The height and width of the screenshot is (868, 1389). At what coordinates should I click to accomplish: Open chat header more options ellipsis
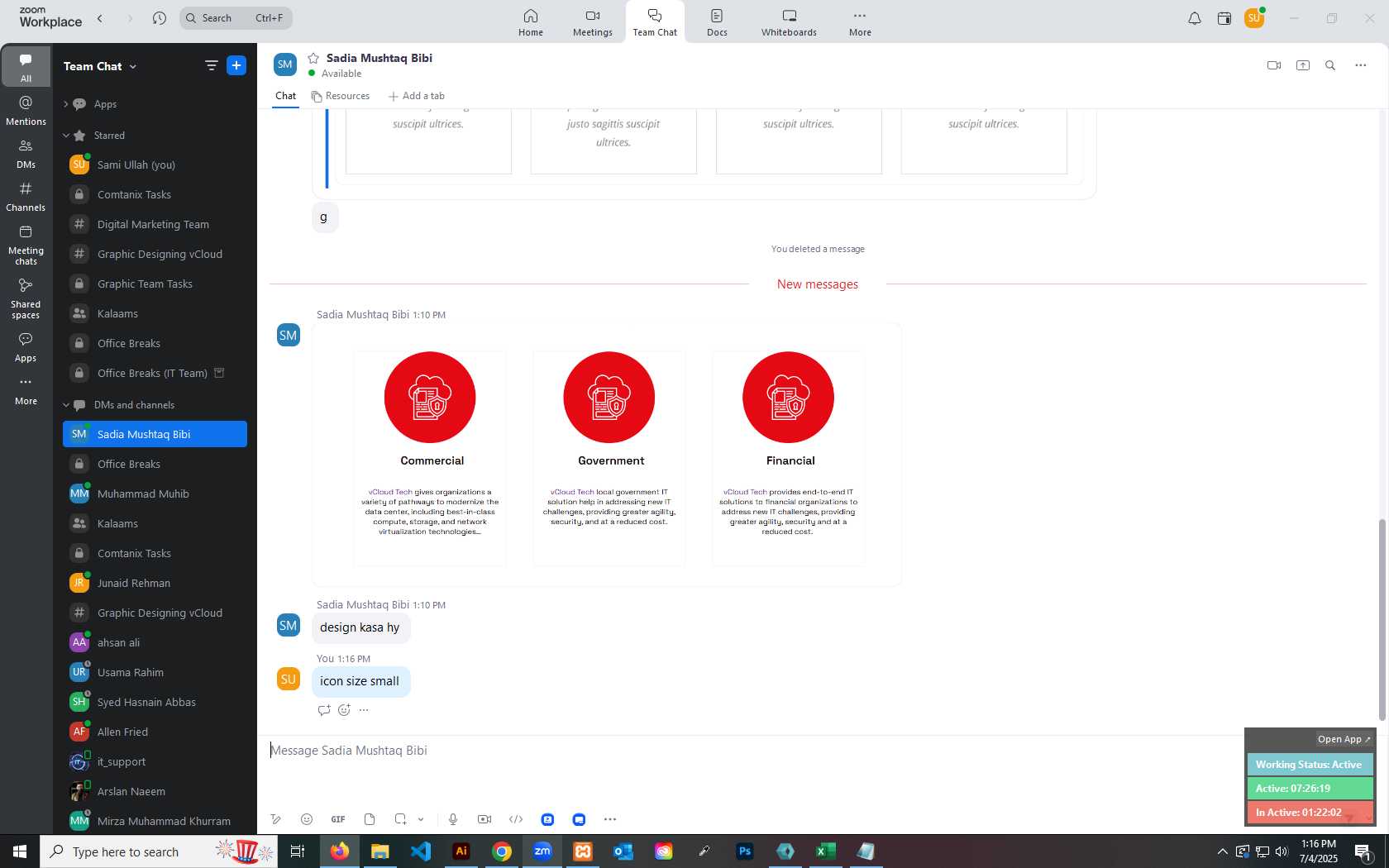1360,65
